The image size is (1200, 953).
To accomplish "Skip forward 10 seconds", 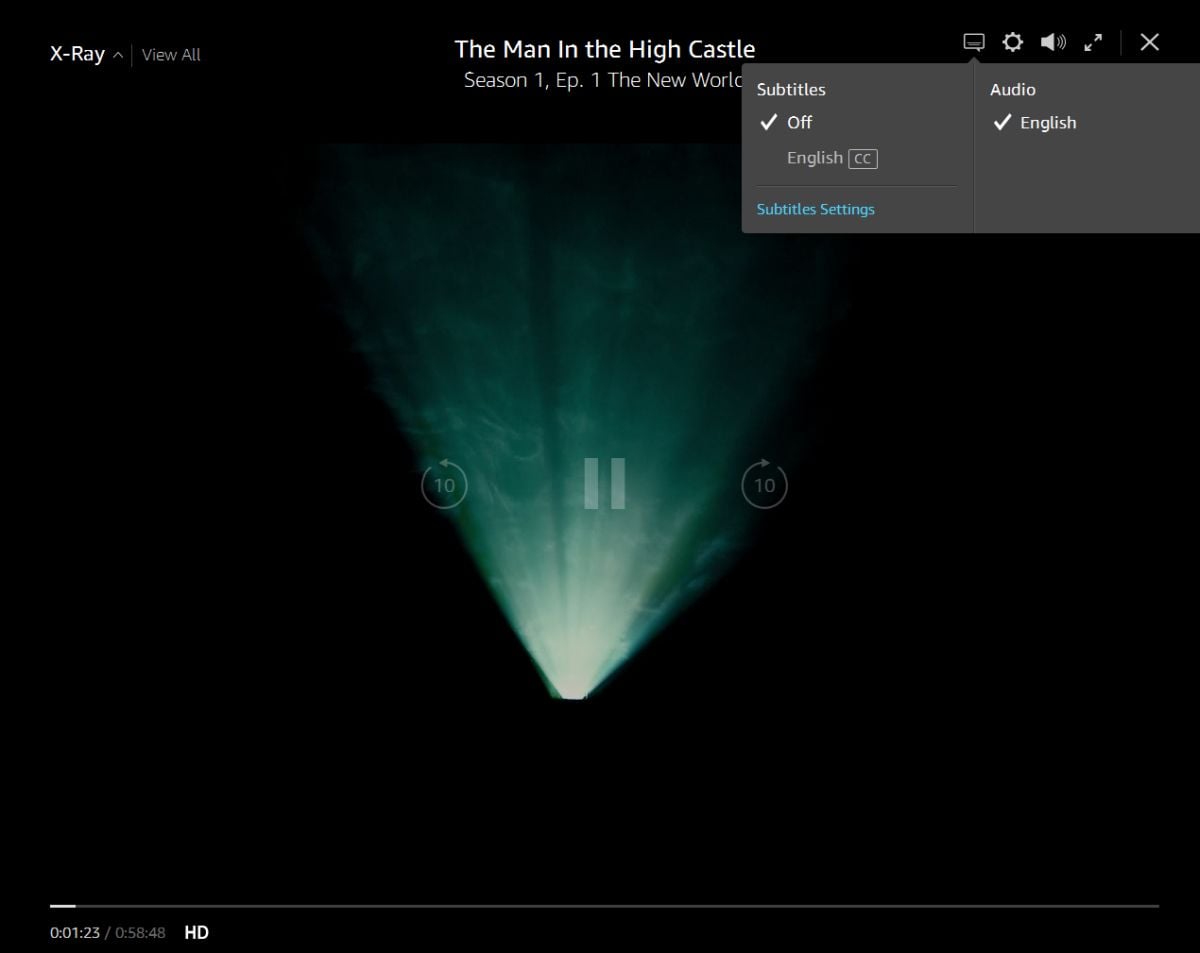I will [764, 484].
